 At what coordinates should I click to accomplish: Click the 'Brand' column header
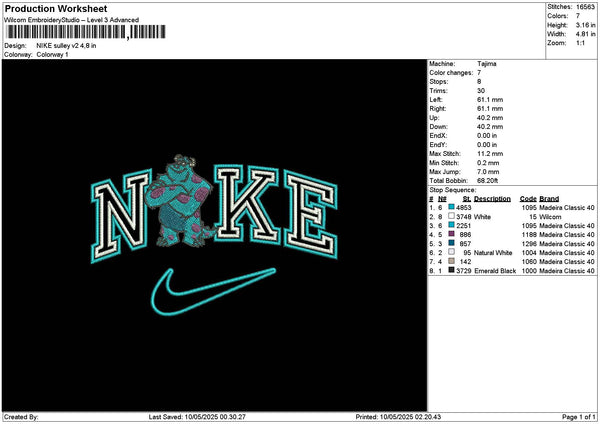click(x=549, y=199)
